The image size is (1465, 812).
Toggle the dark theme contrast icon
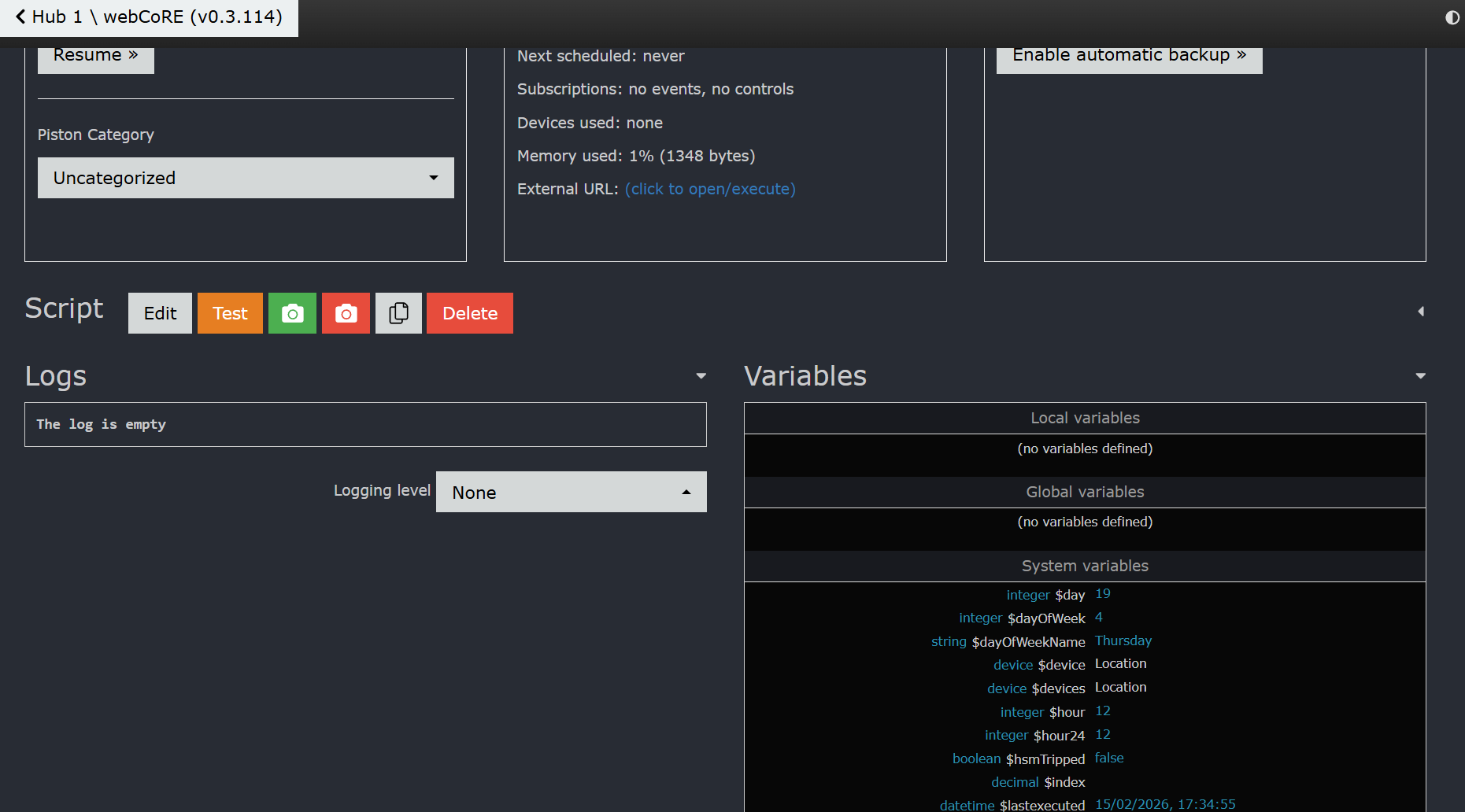click(x=1452, y=17)
